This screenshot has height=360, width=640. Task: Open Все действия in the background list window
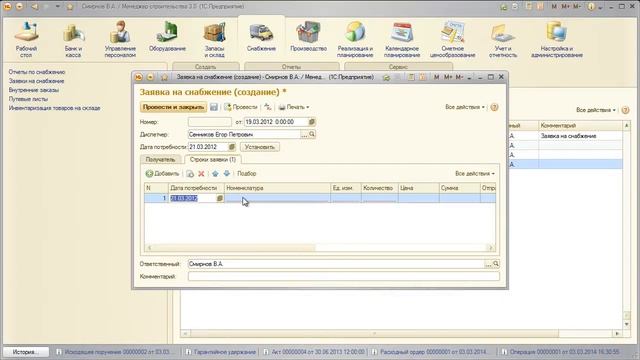pyautogui.click(x=596, y=110)
